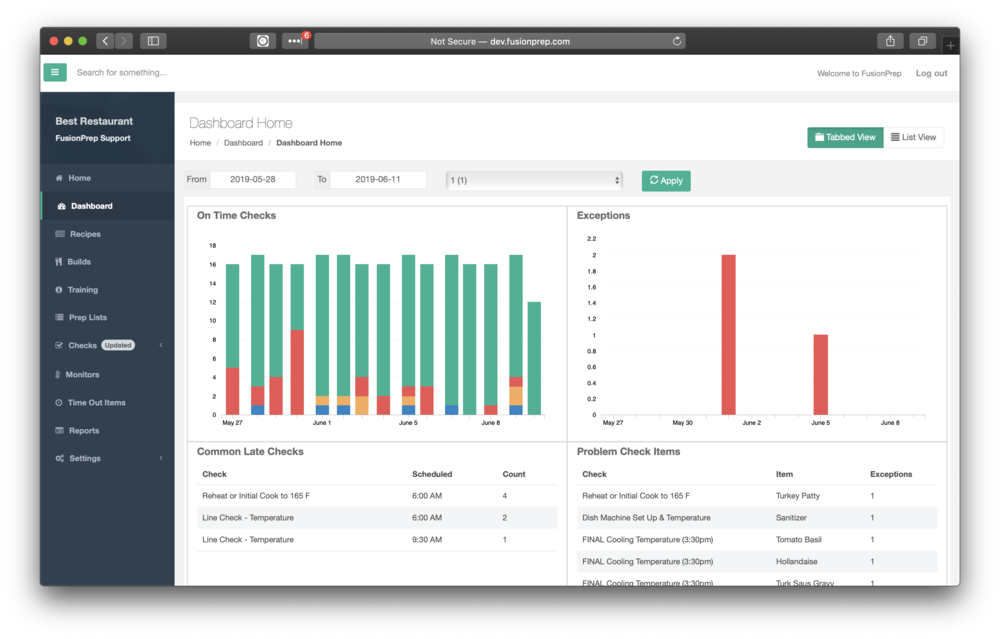Viewport: 1000px width, 639px height.
Task: Open a new Safari tab
Action: [950, 45]
